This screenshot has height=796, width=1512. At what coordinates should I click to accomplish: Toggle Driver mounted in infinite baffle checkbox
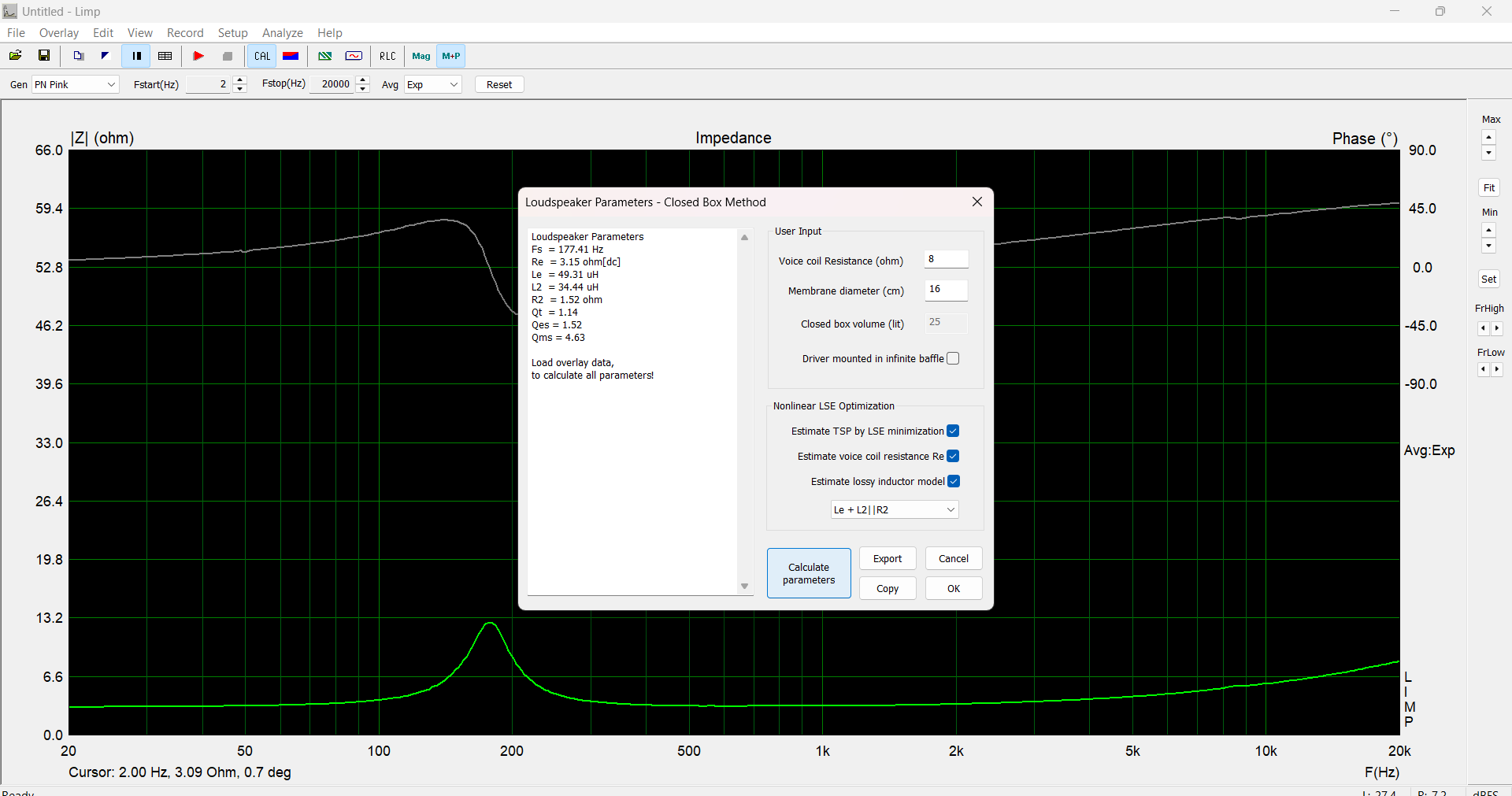point(953,358)
